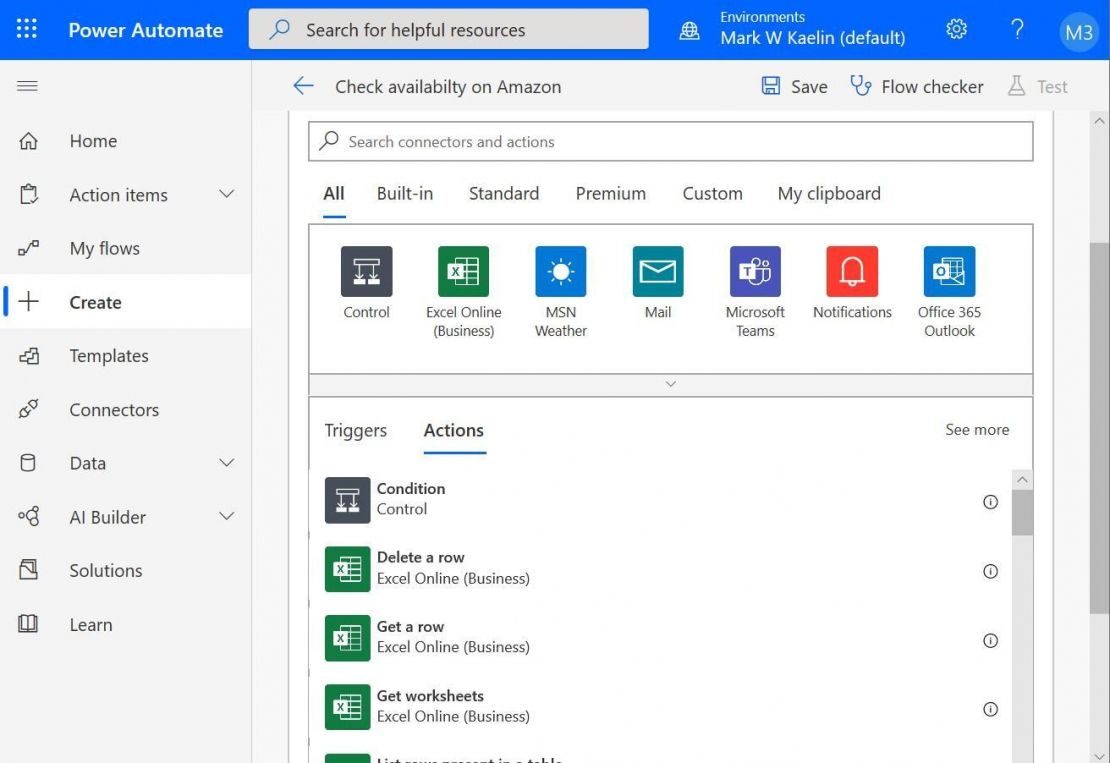The image size is (1110, 763).
Task: Open the MSN Weather connector
Action: [x=560, y=271]
